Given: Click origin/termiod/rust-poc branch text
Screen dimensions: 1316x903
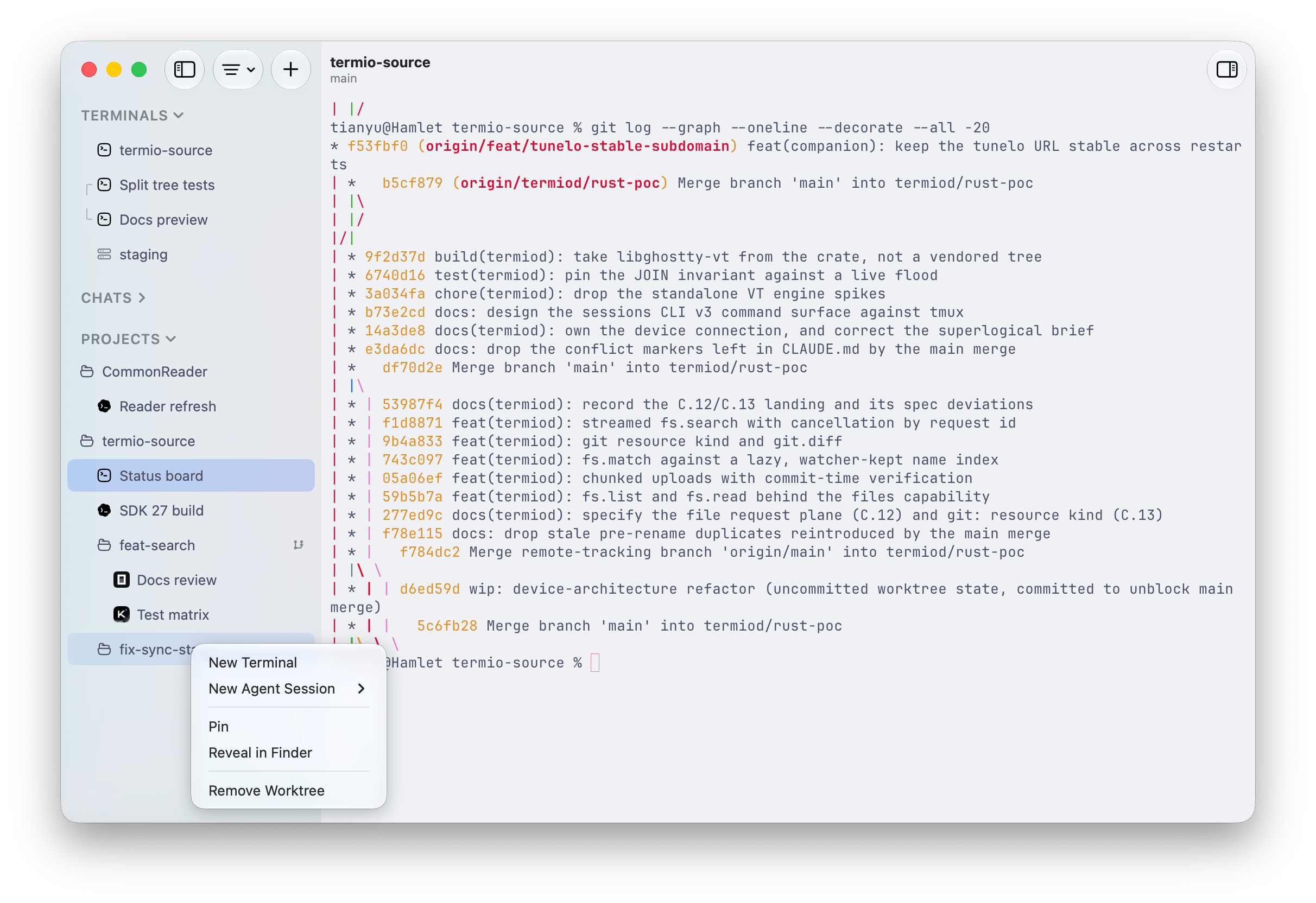Looking at the screenshot, I should pos(560,183).
